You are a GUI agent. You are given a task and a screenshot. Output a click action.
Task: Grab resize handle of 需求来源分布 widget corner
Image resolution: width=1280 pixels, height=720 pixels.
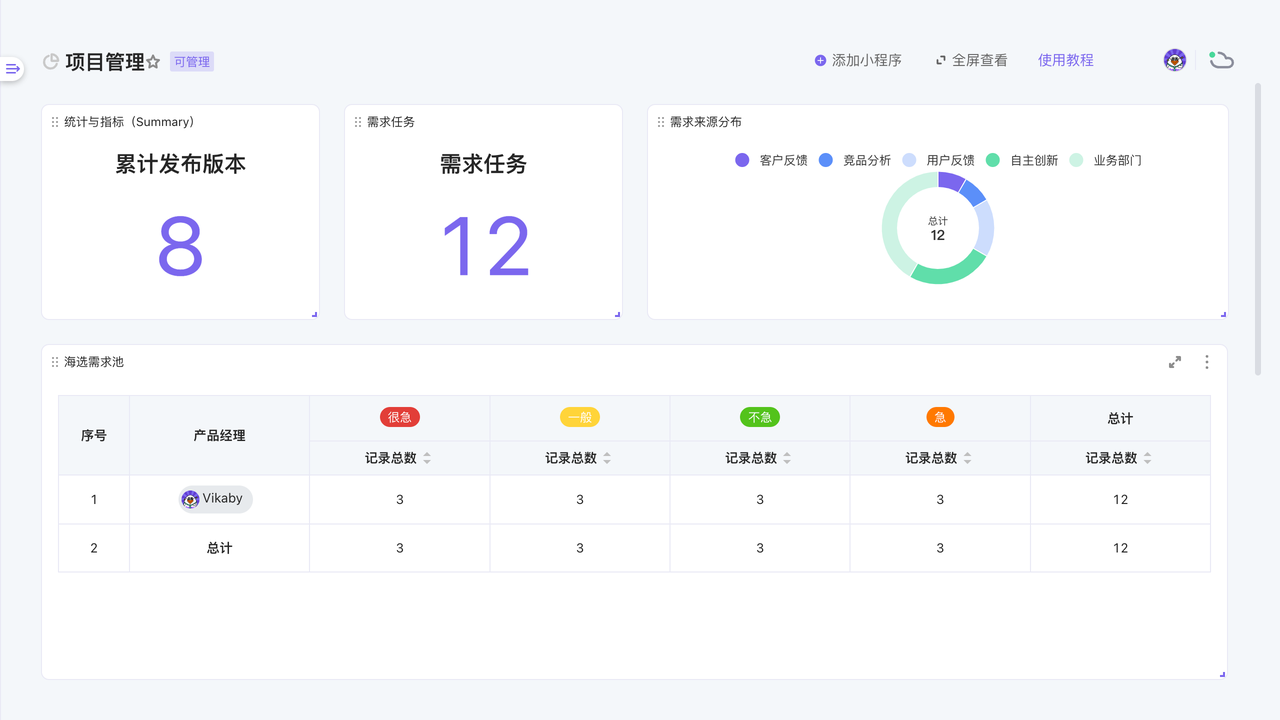[x=1223, y=314]
